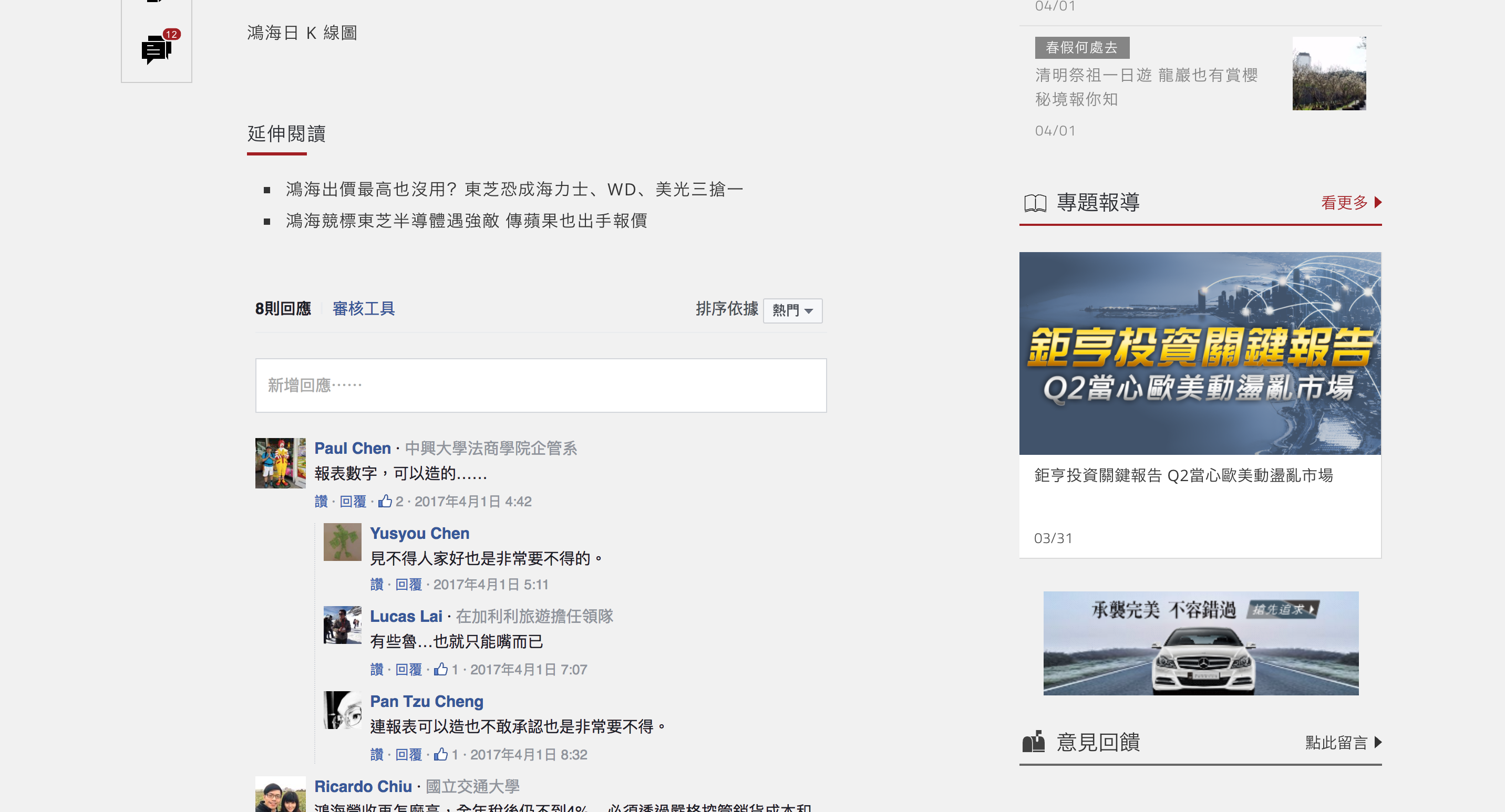Click the Mercedes car advertisement banner
1505x812 pixels.
click(1201, 643)
